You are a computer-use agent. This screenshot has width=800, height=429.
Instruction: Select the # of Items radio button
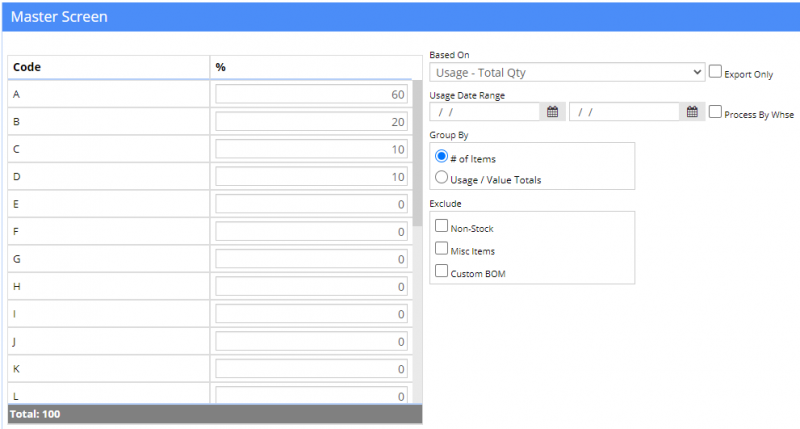[x=442, y=157]
